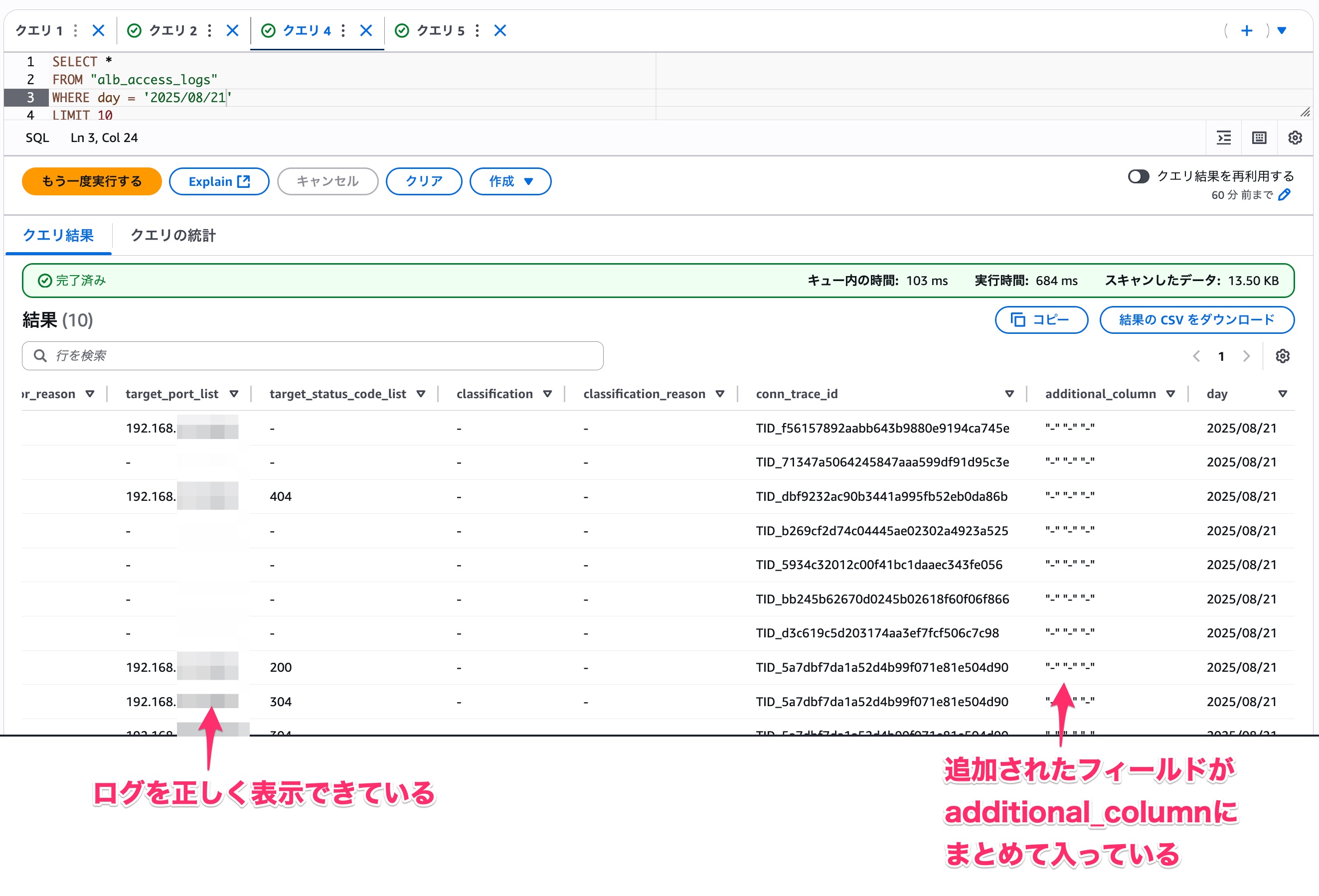Image resolution: width=1319 pixels, height=896 pixels.
Task: Click the editor resize handle corner
Action: tap(1306, 112)
